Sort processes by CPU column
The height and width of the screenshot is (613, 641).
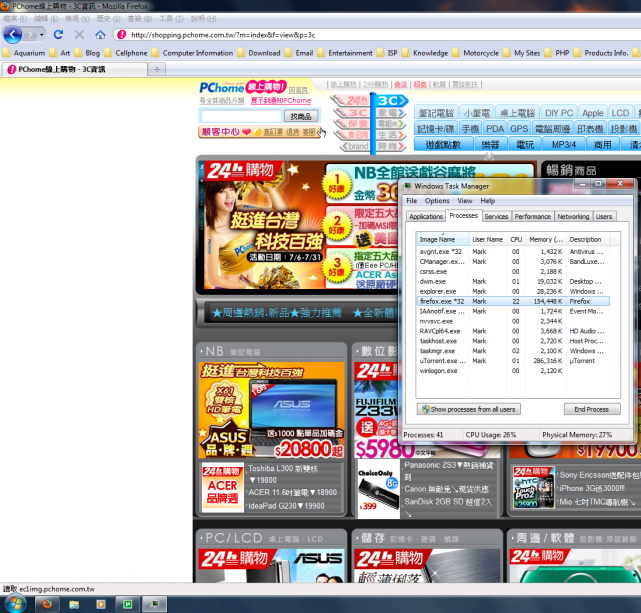point(516,239)
